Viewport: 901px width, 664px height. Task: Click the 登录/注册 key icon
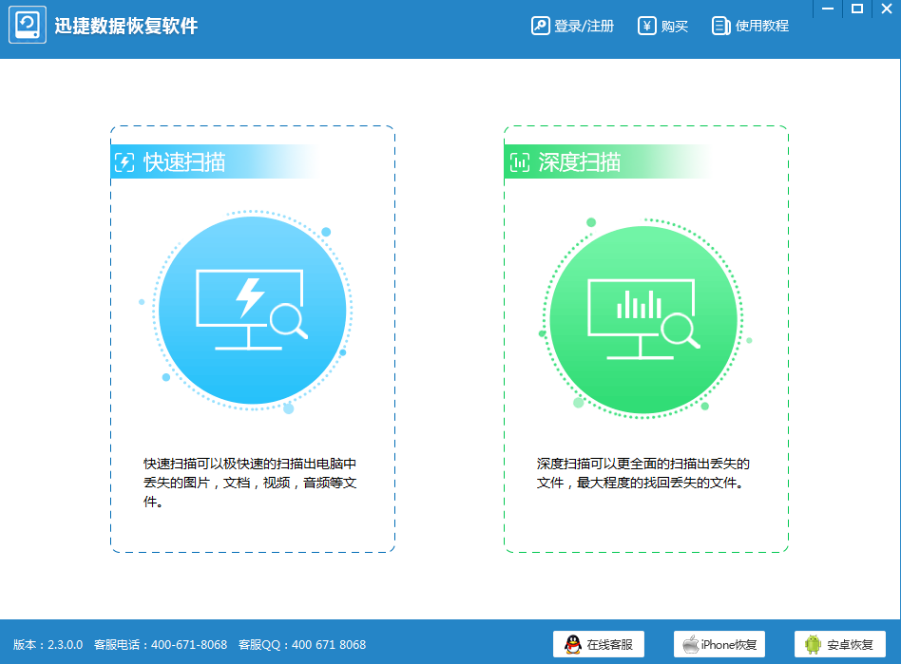click(540, 26)
